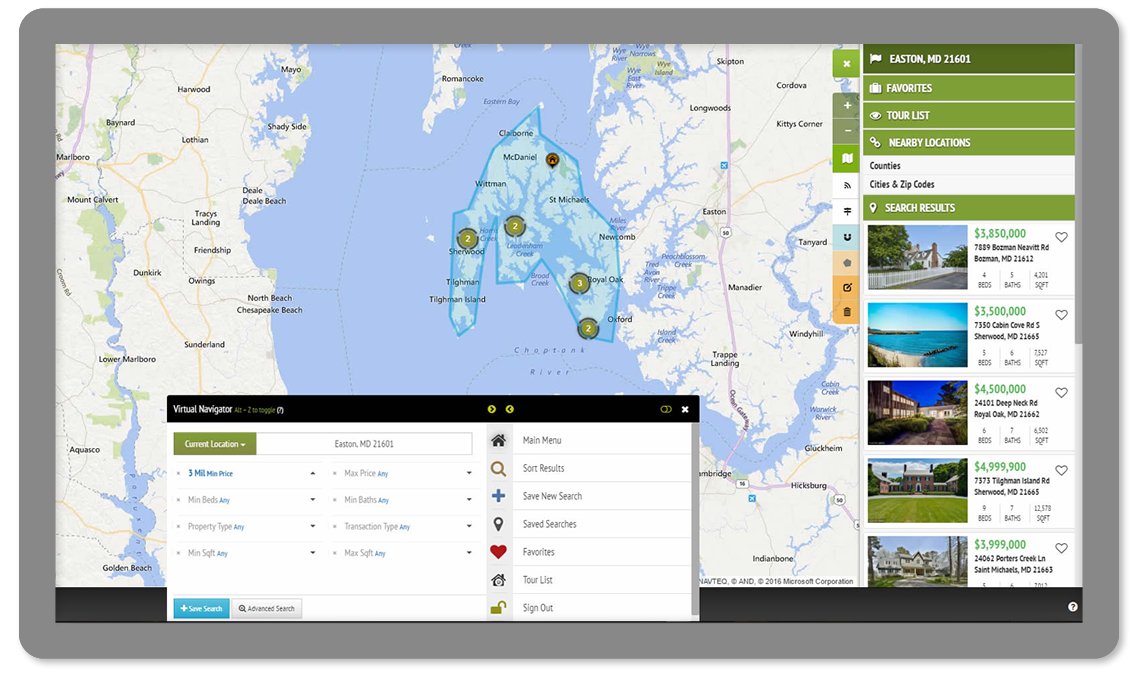
Task: Open the 24062 Porters Creek Ln photo
Action: coord(917,561)
